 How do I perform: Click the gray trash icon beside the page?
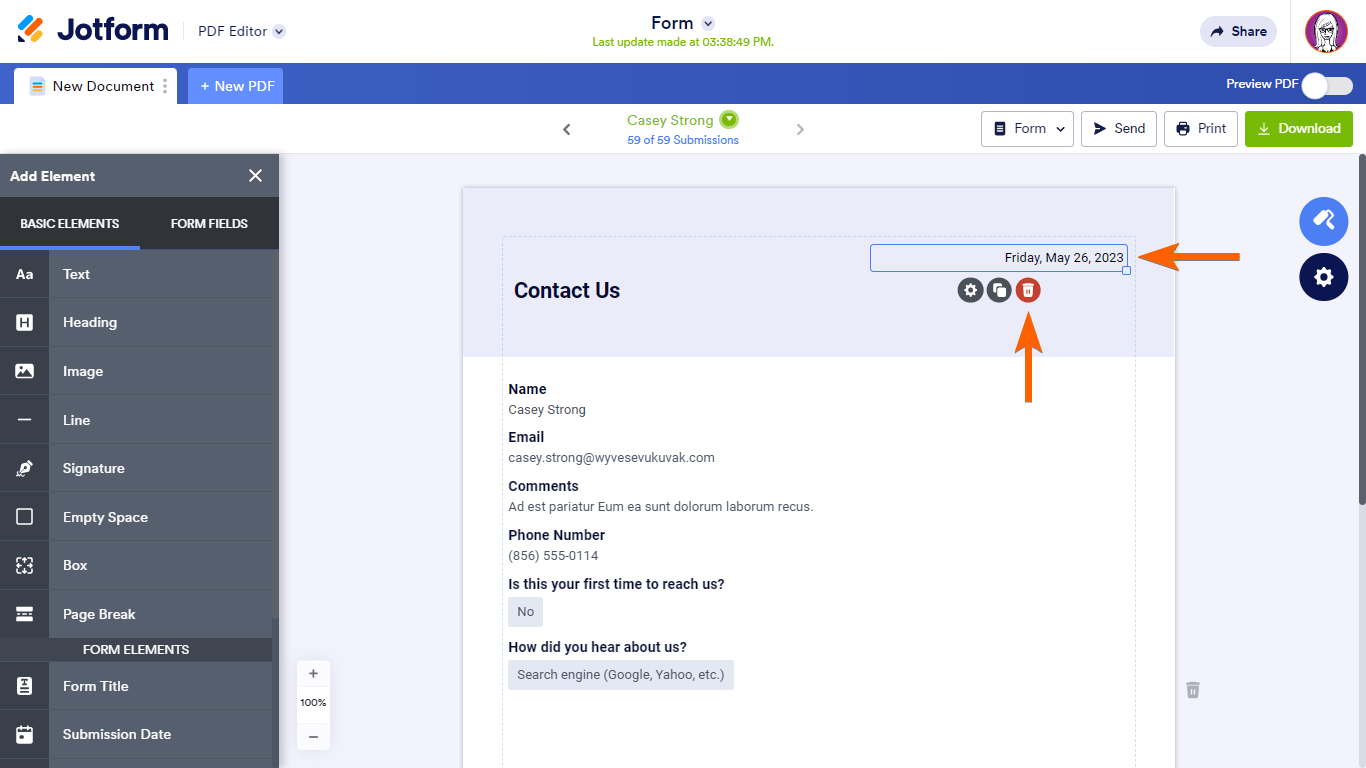click(1192, 690)
